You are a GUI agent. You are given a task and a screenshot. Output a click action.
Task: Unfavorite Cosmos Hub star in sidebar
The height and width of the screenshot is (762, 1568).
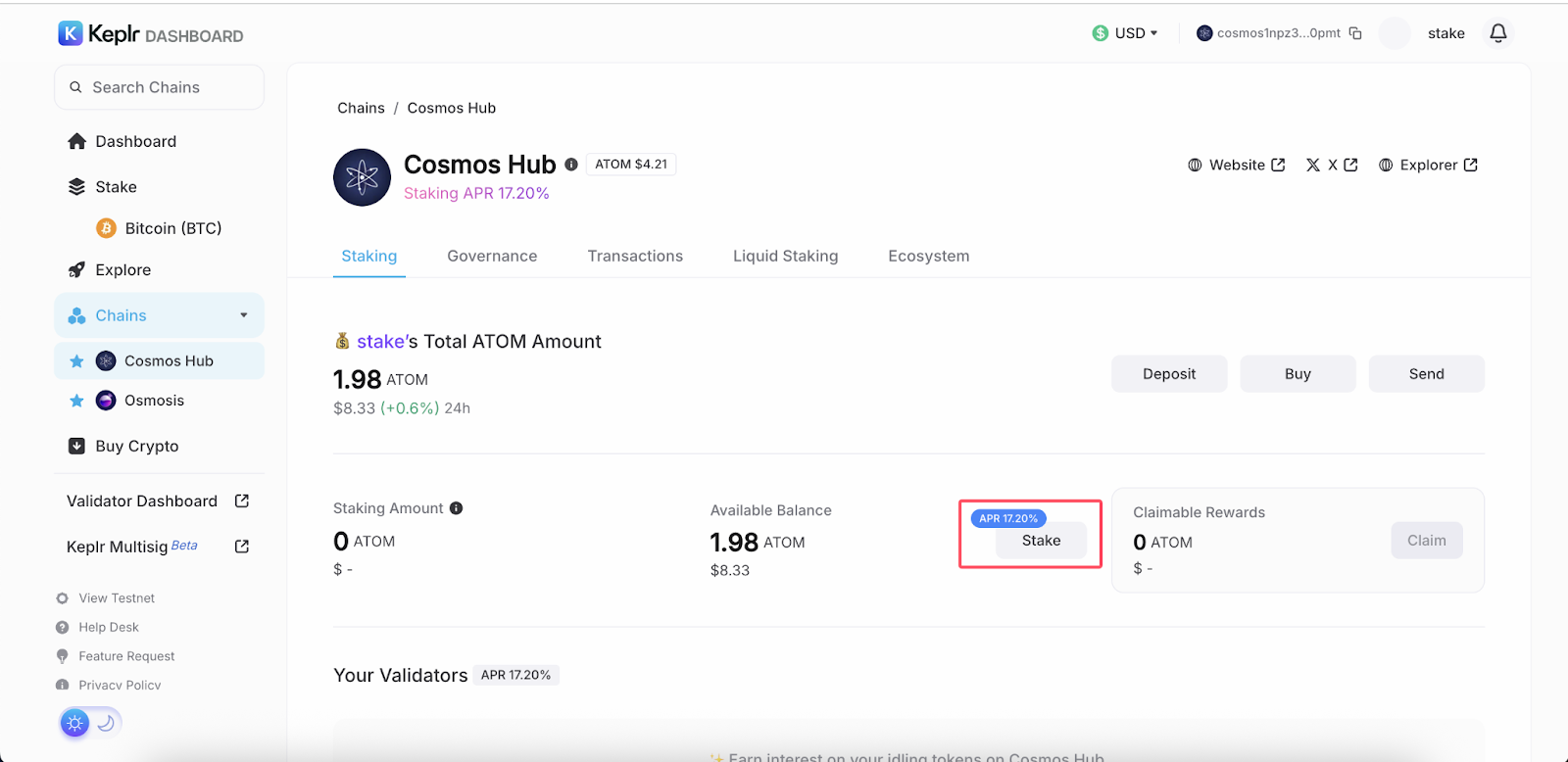coord(76,361)
